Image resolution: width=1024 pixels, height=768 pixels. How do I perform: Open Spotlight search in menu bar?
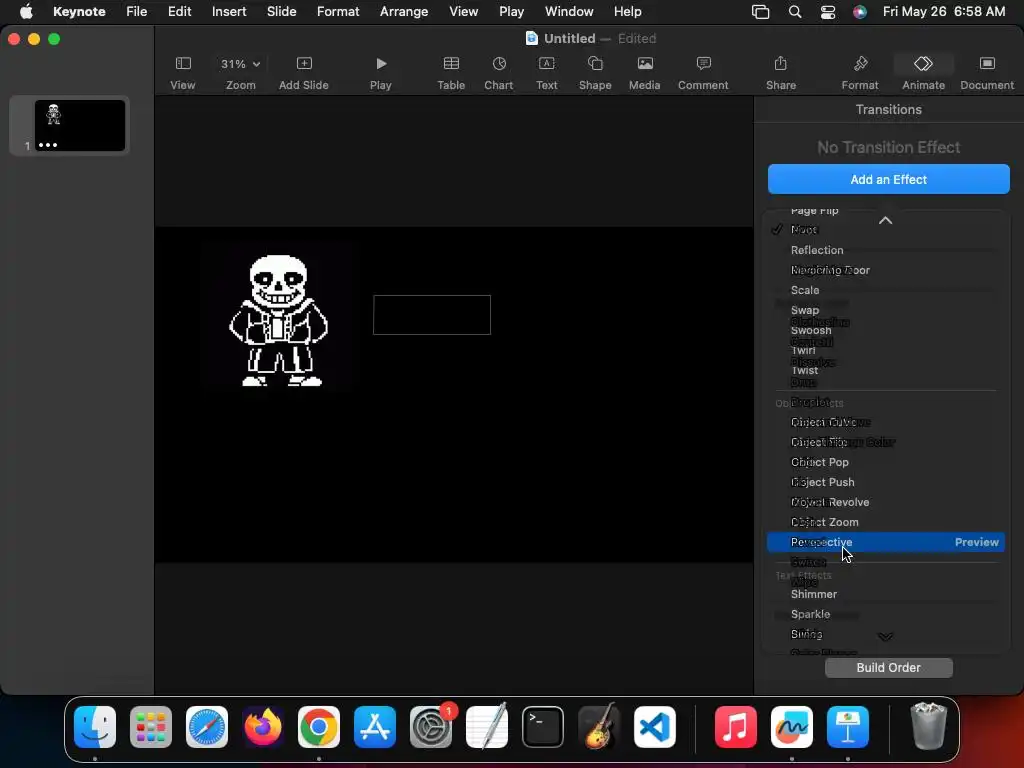coord(795,12)
